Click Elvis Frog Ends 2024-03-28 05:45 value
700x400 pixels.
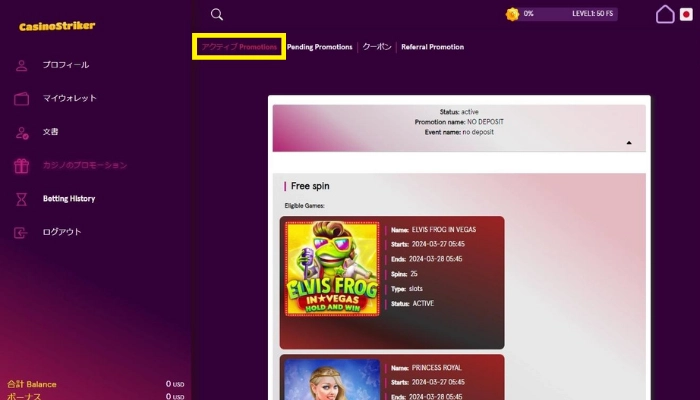(x=435, y=259)
